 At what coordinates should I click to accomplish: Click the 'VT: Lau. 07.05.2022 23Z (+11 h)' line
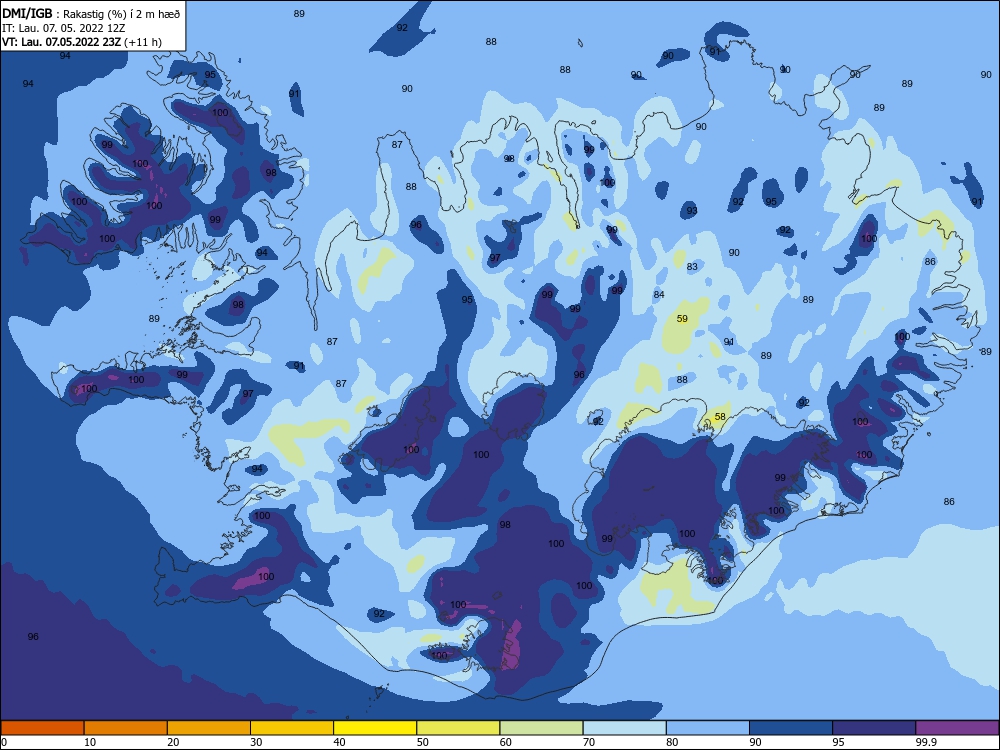click(x=82, y=42)
